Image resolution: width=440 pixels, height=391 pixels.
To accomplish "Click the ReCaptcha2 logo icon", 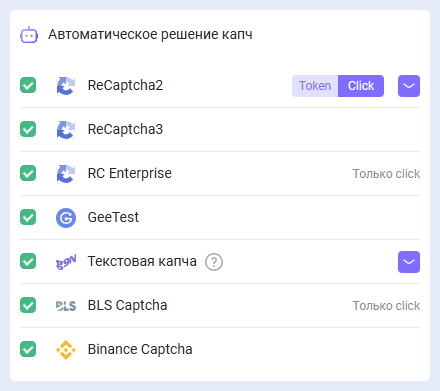I will (x=66, y=86).
